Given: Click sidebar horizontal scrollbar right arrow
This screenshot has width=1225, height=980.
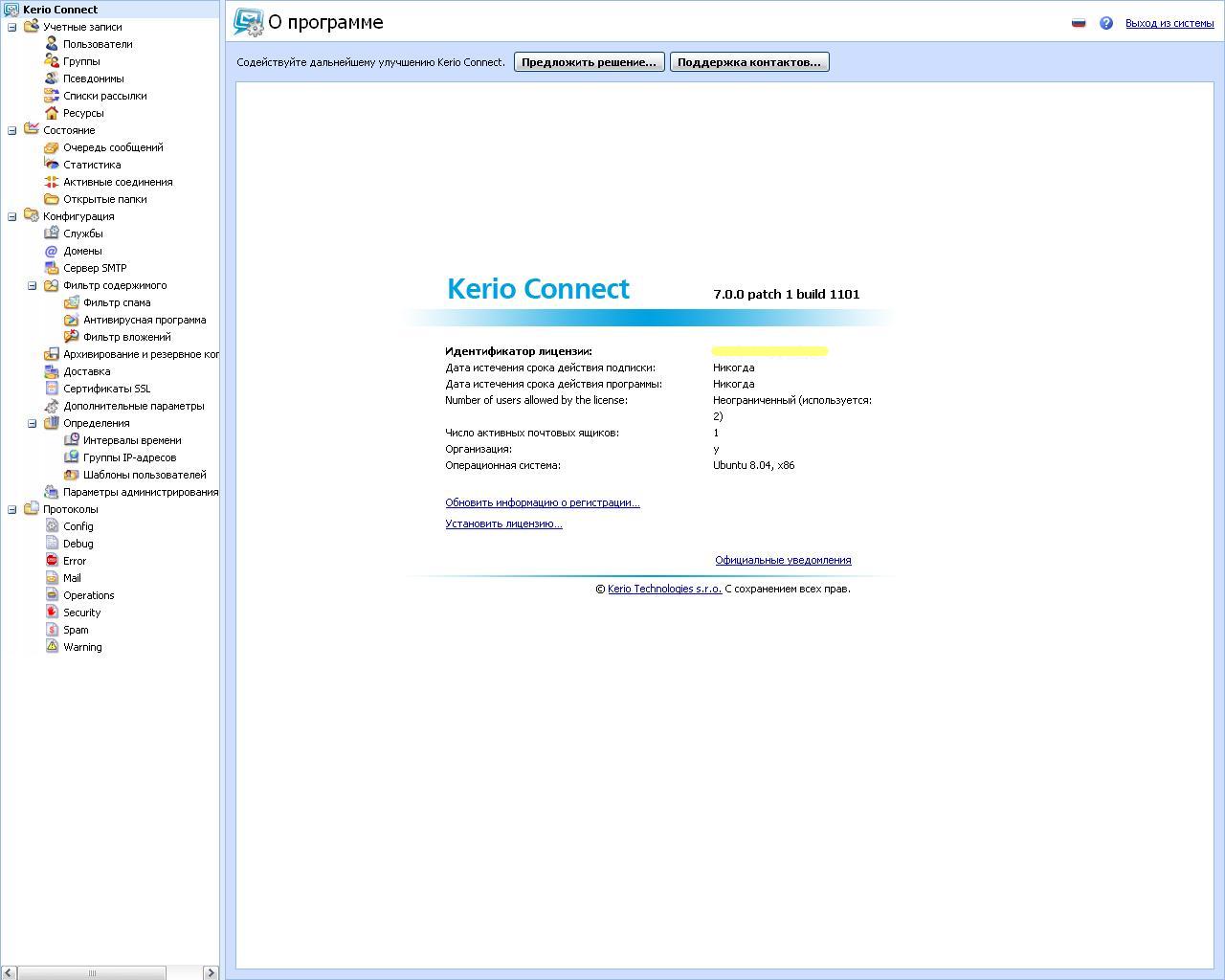Looking at the screenshot, I should pyautogui.click(x=212, y=972).
